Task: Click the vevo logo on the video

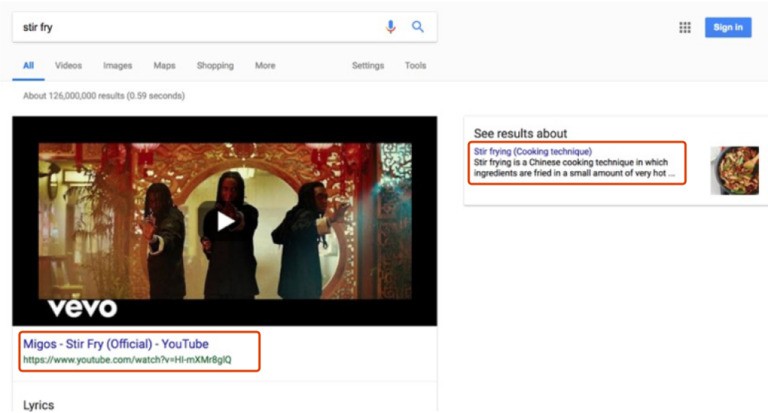Action: coord(83,307)
